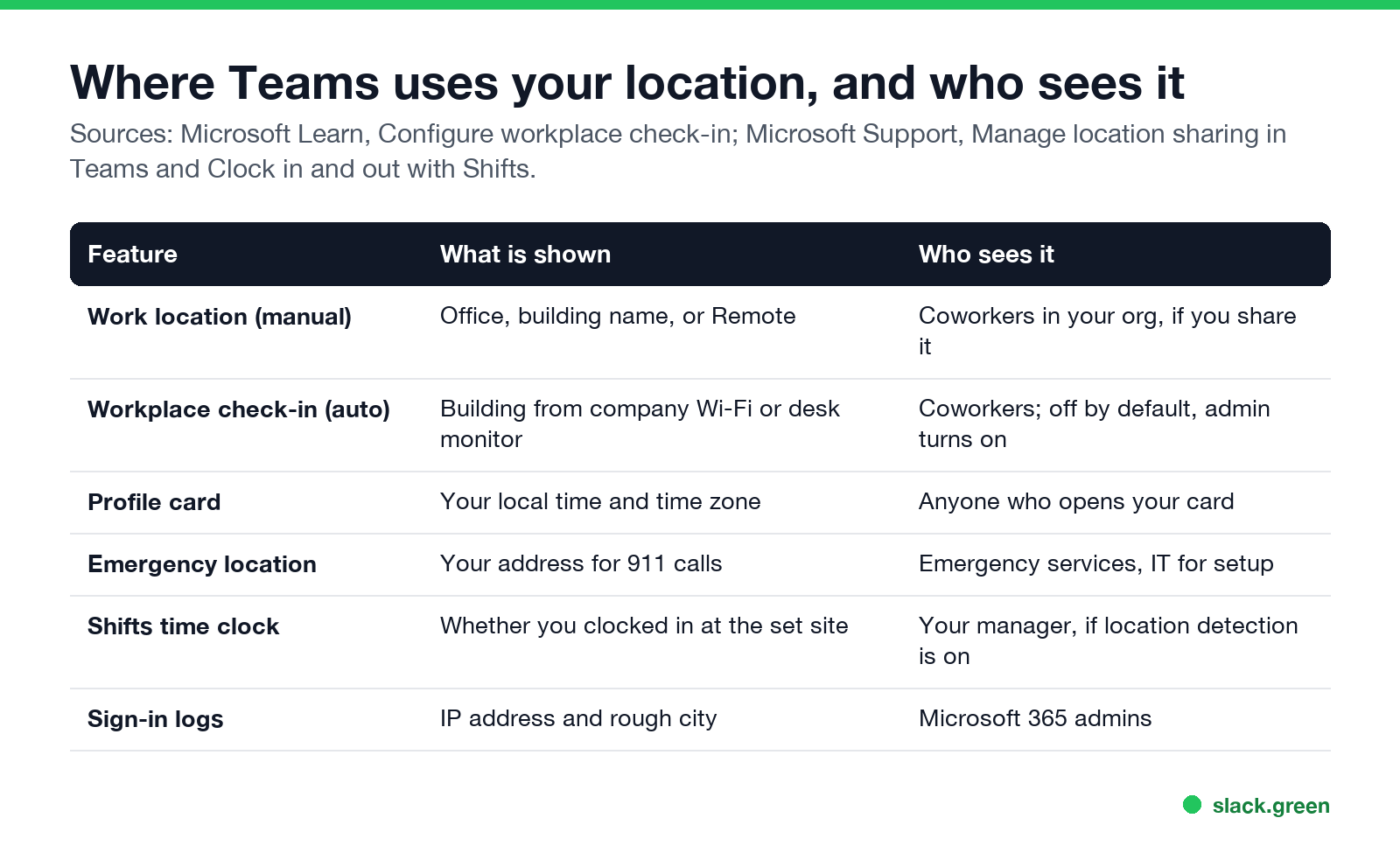
Task: Select the 'Work location (manual)' row label
Action: (220, 317)
